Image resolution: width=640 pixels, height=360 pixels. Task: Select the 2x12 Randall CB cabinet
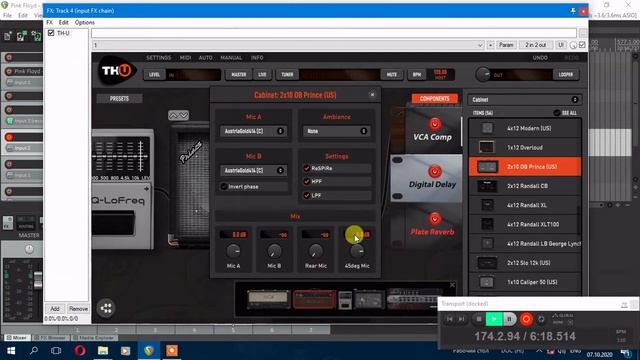(x=525, y=186)
